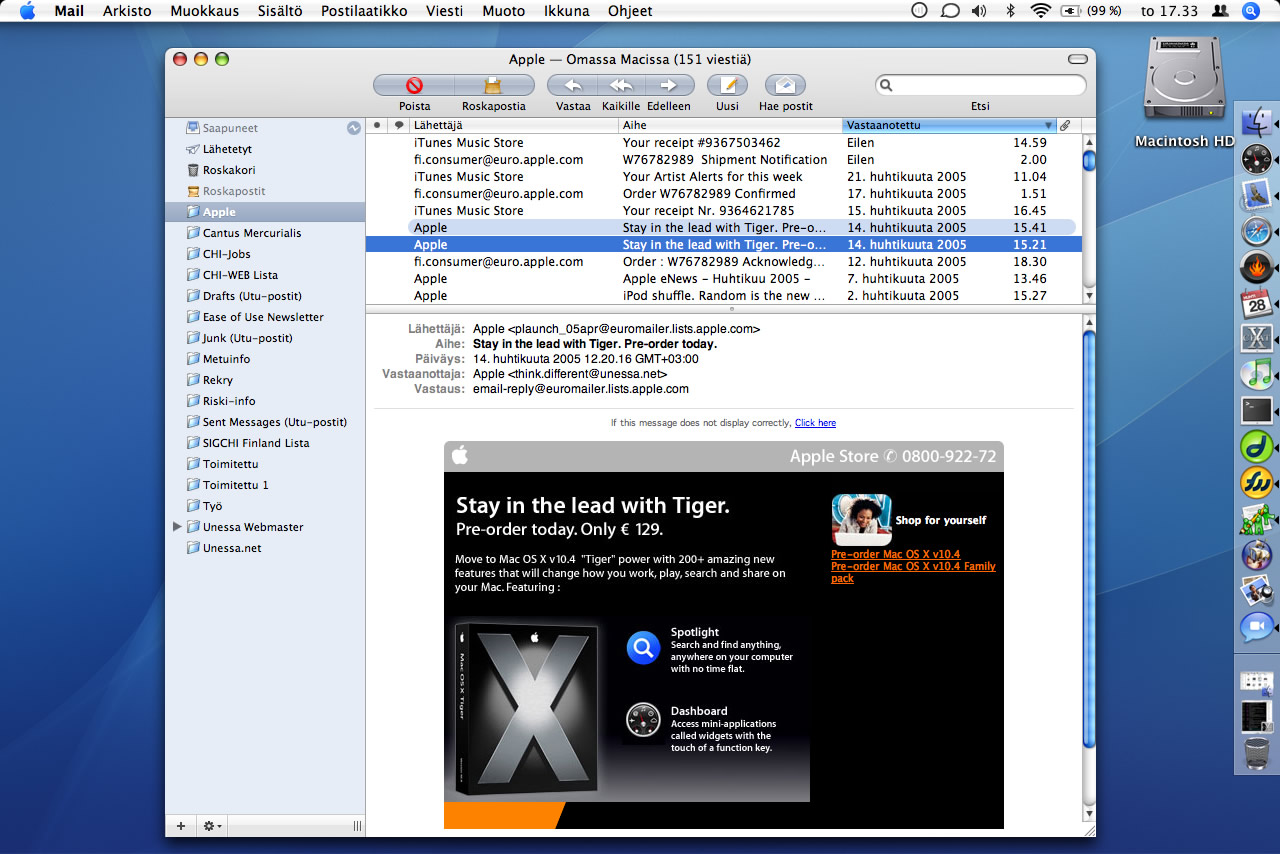Open the Postilaatikko menu
The image size is (1280, 854).
coord(364,11)
